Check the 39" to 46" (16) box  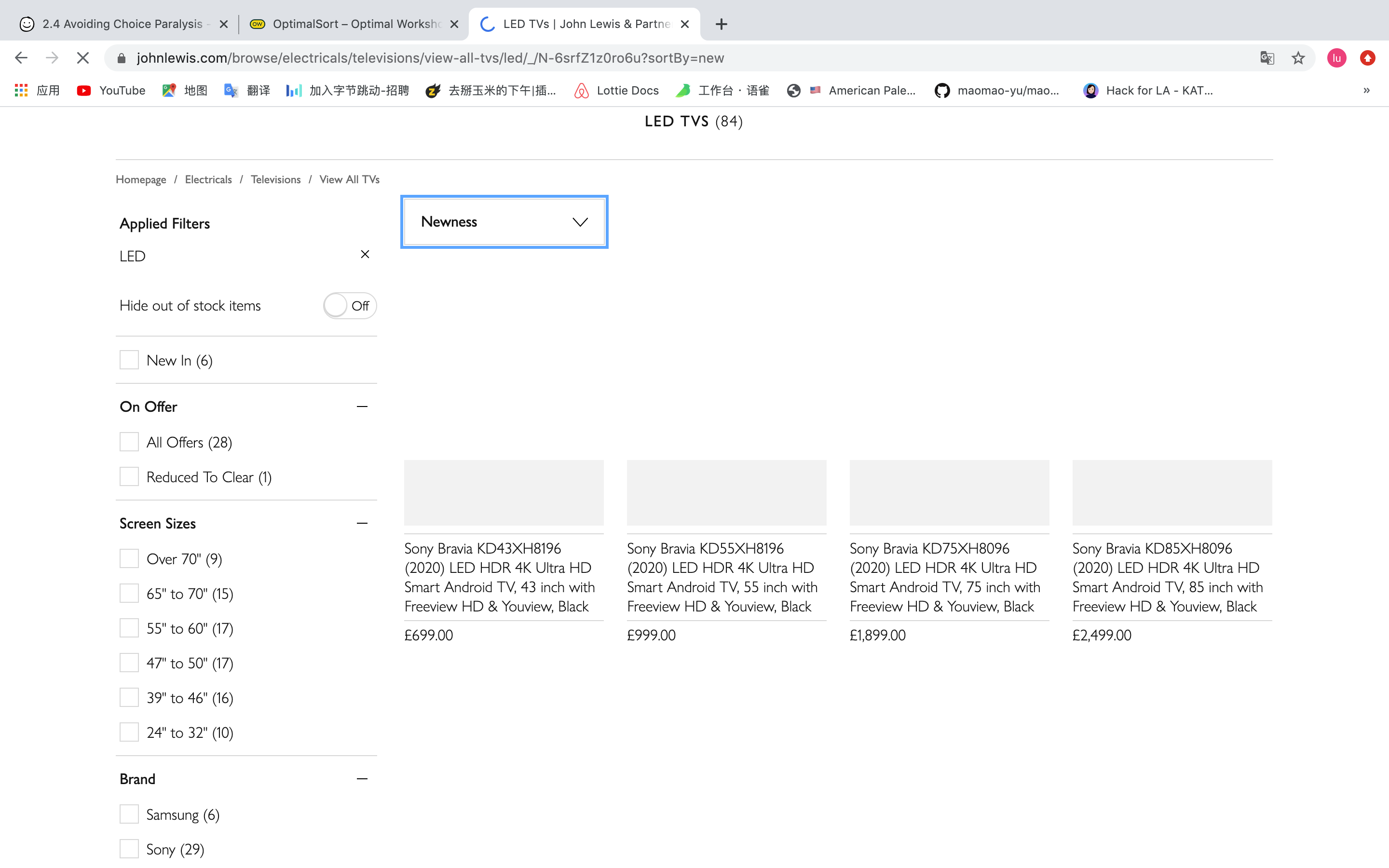[129, 697]
